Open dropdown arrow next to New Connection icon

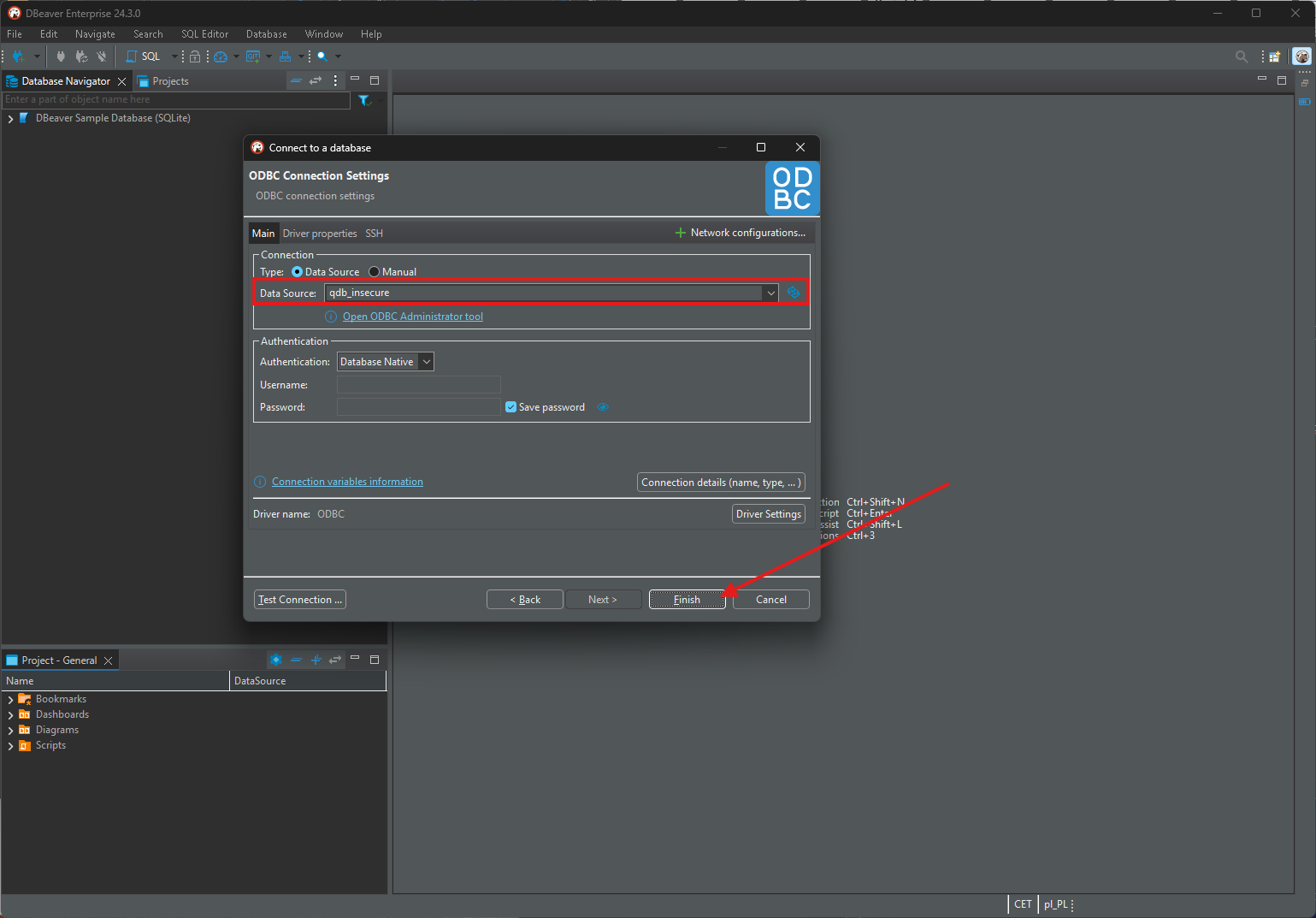point(36,56)
